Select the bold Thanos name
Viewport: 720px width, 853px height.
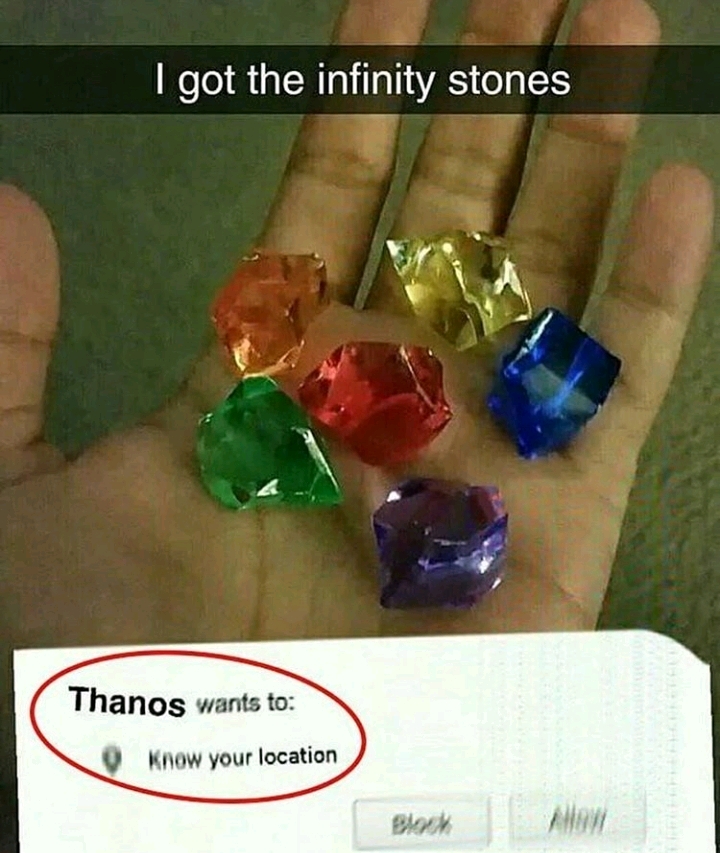(x=127, y=701)
